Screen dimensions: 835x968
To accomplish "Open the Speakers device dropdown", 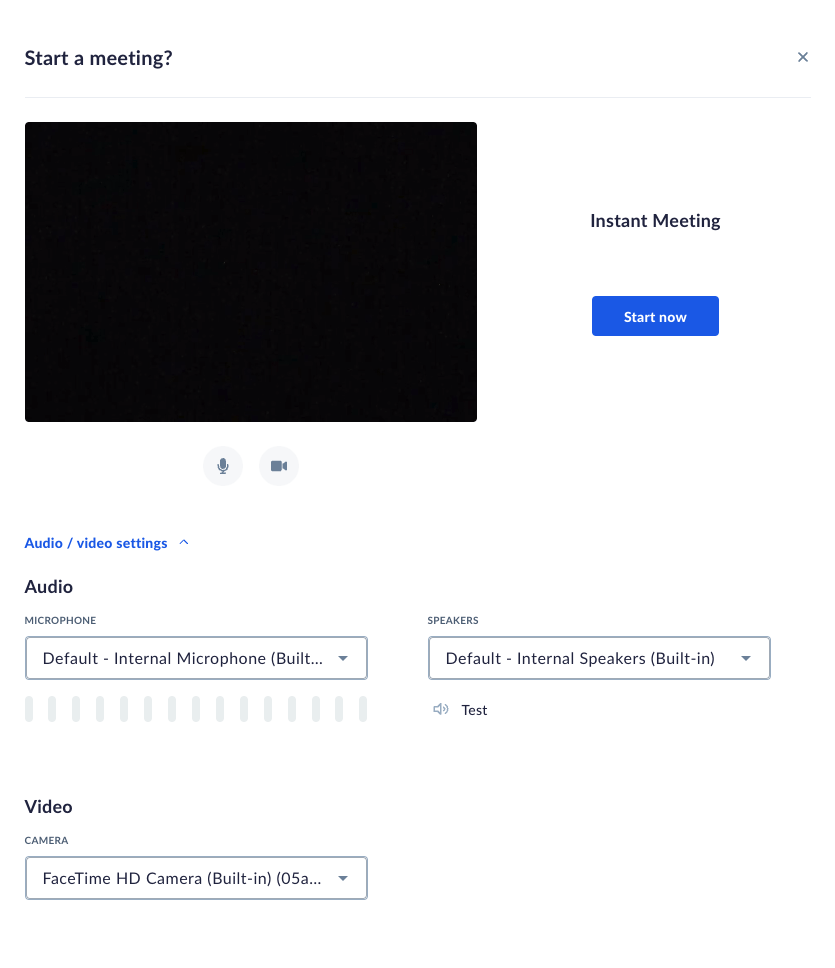I will pos(599,658).
